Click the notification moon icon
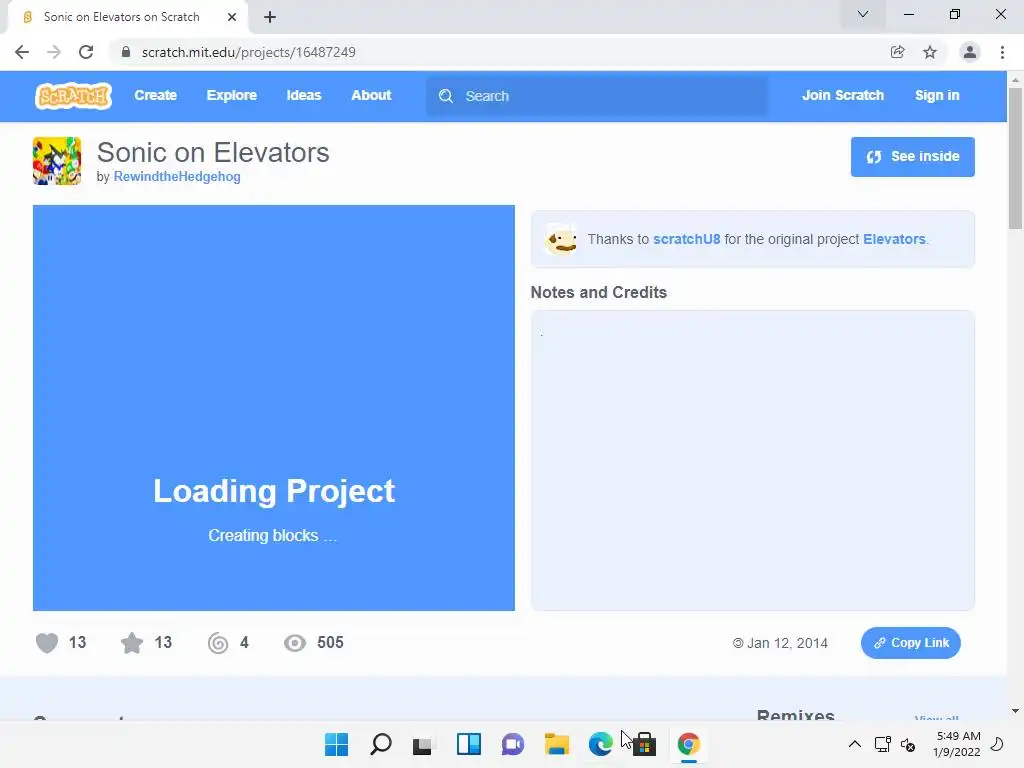 [997, 744]
